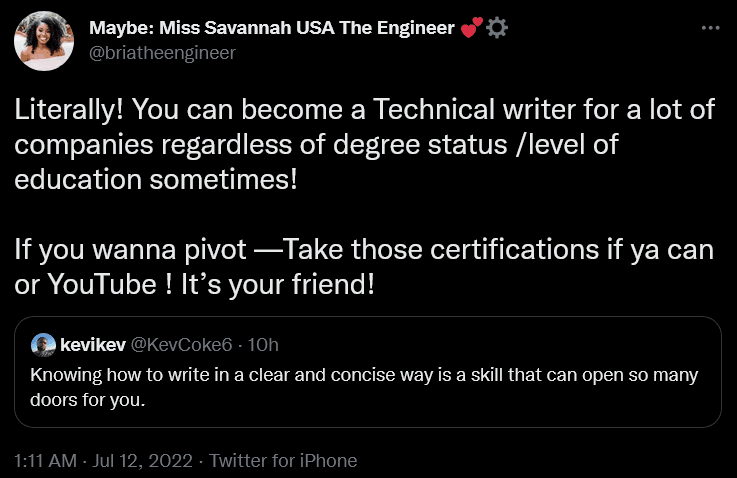Click the 10h timestamp on the quoted tweet
This screenshot has width=737, height=478.
(x=262, y=345)
